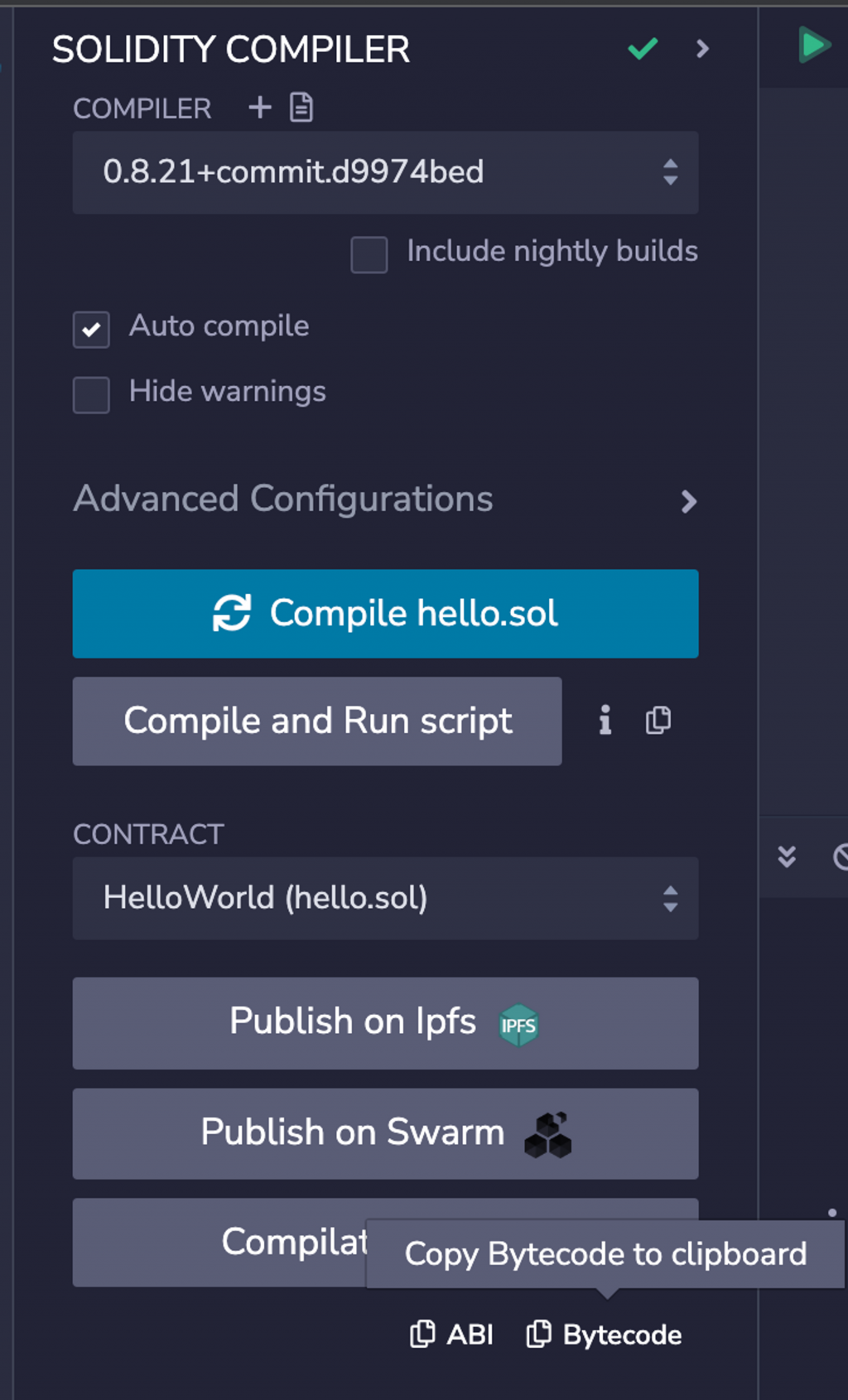Viewport: 848px width, 1400px height.
Task: Click the chevron beside Solidity Compiler title
Action: [x=703, y=49]
